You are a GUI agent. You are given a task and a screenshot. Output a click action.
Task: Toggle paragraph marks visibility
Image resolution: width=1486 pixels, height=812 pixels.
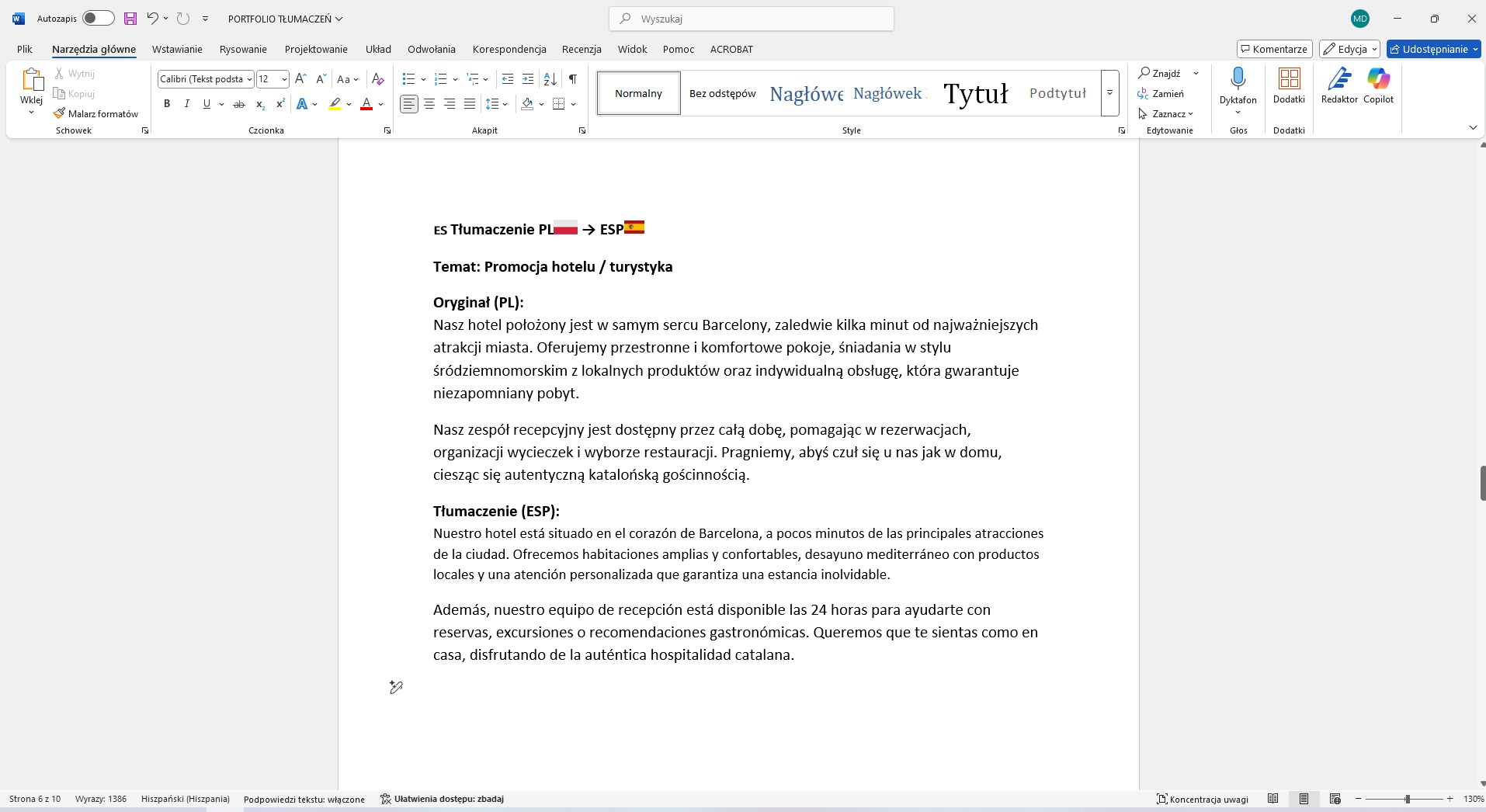point(573,79)
